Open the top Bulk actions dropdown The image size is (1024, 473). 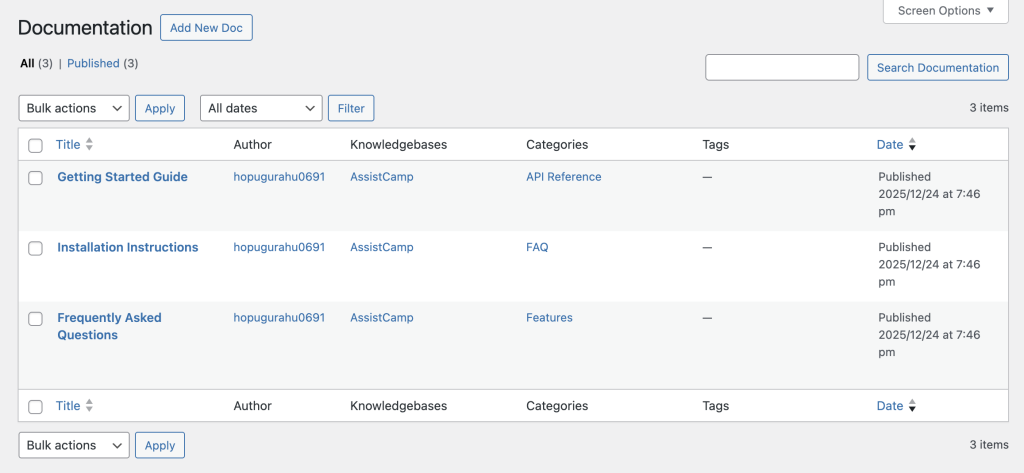[74, 108]
